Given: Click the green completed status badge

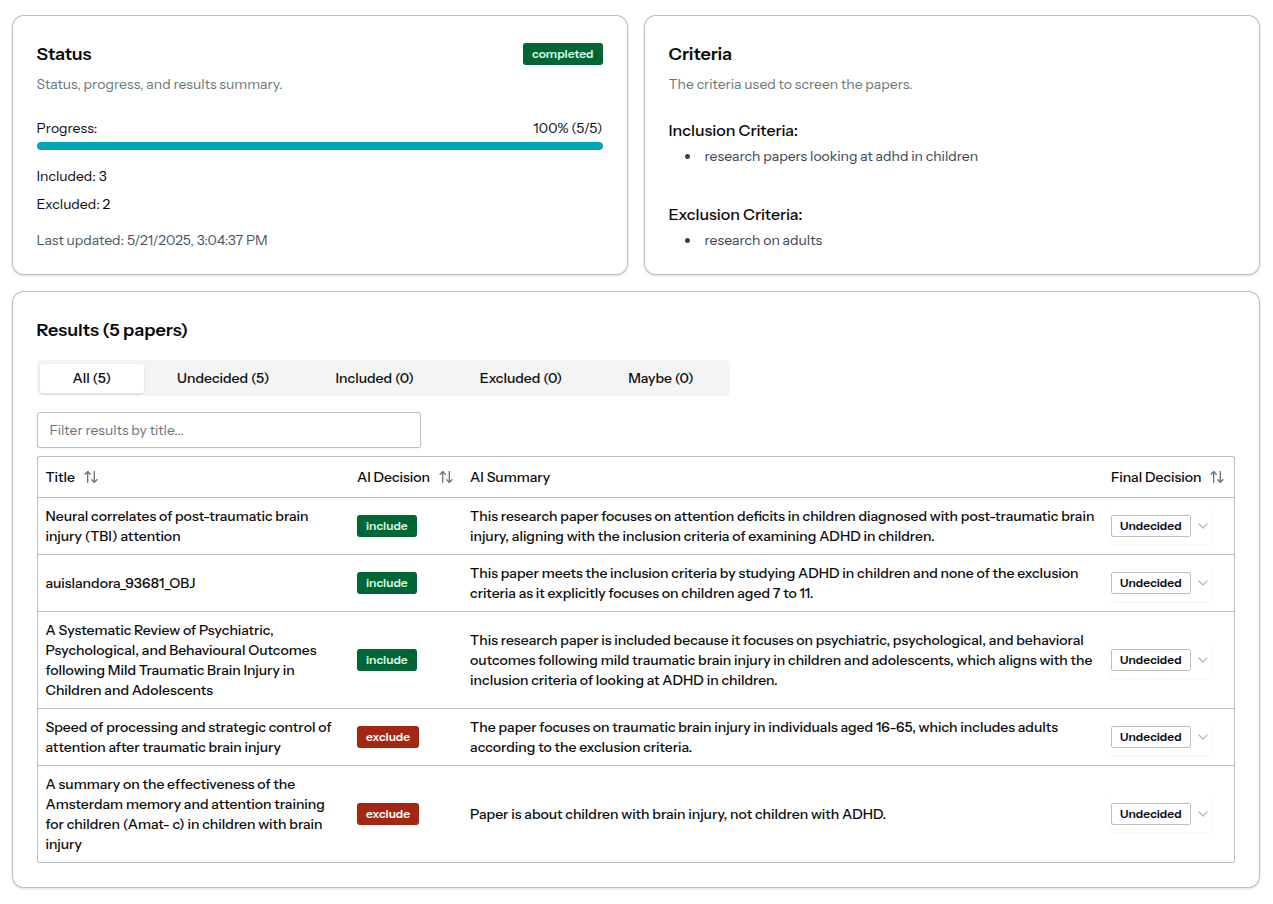Looking at the screenshot, I should (562, 54).
